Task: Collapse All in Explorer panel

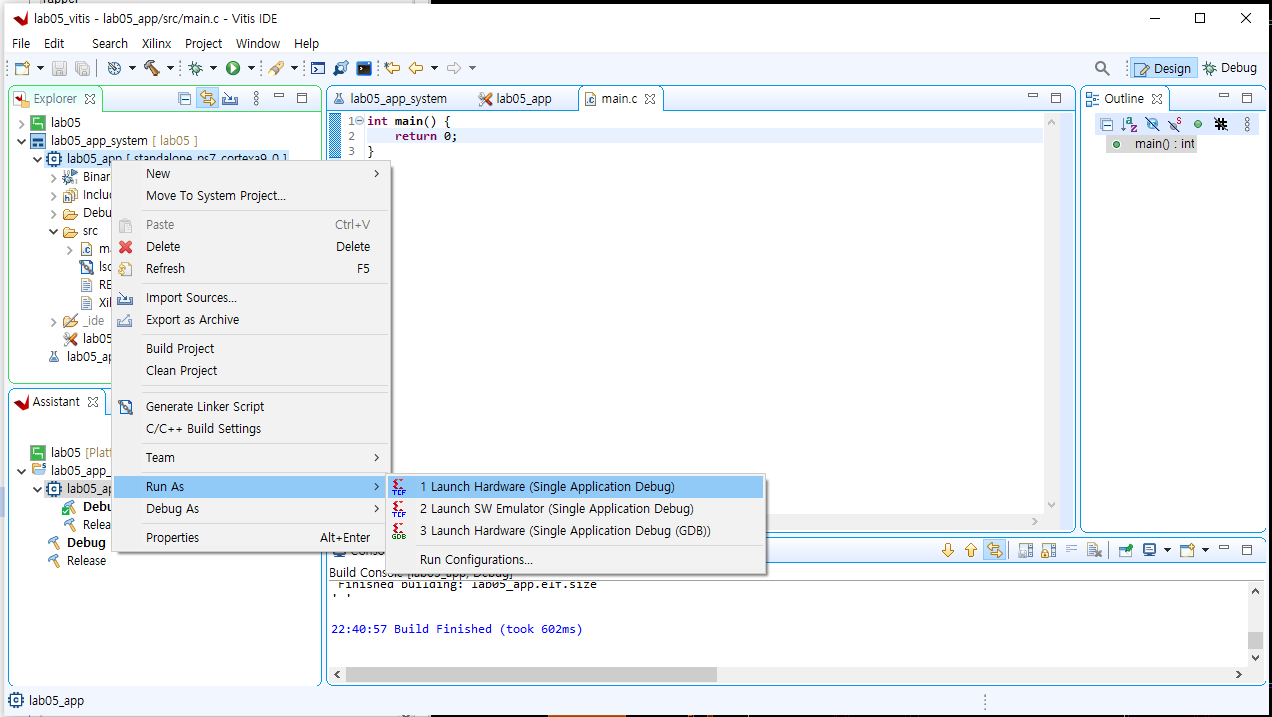Action: click(184, 98)
